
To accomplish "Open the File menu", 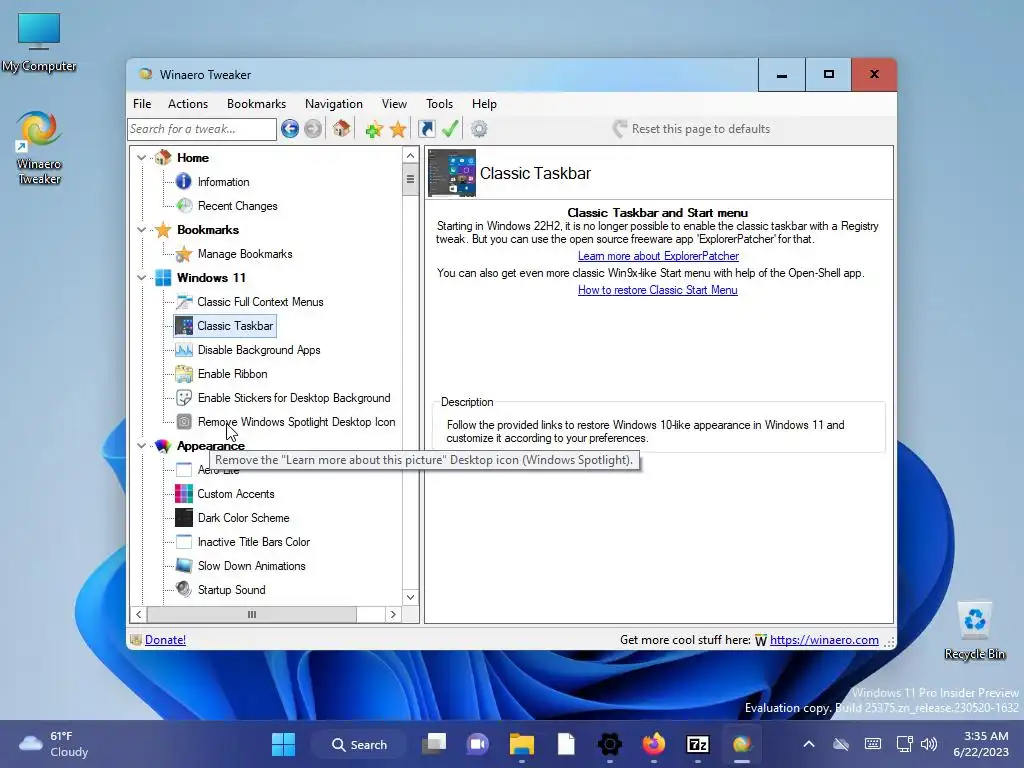I will coord(142,104).
